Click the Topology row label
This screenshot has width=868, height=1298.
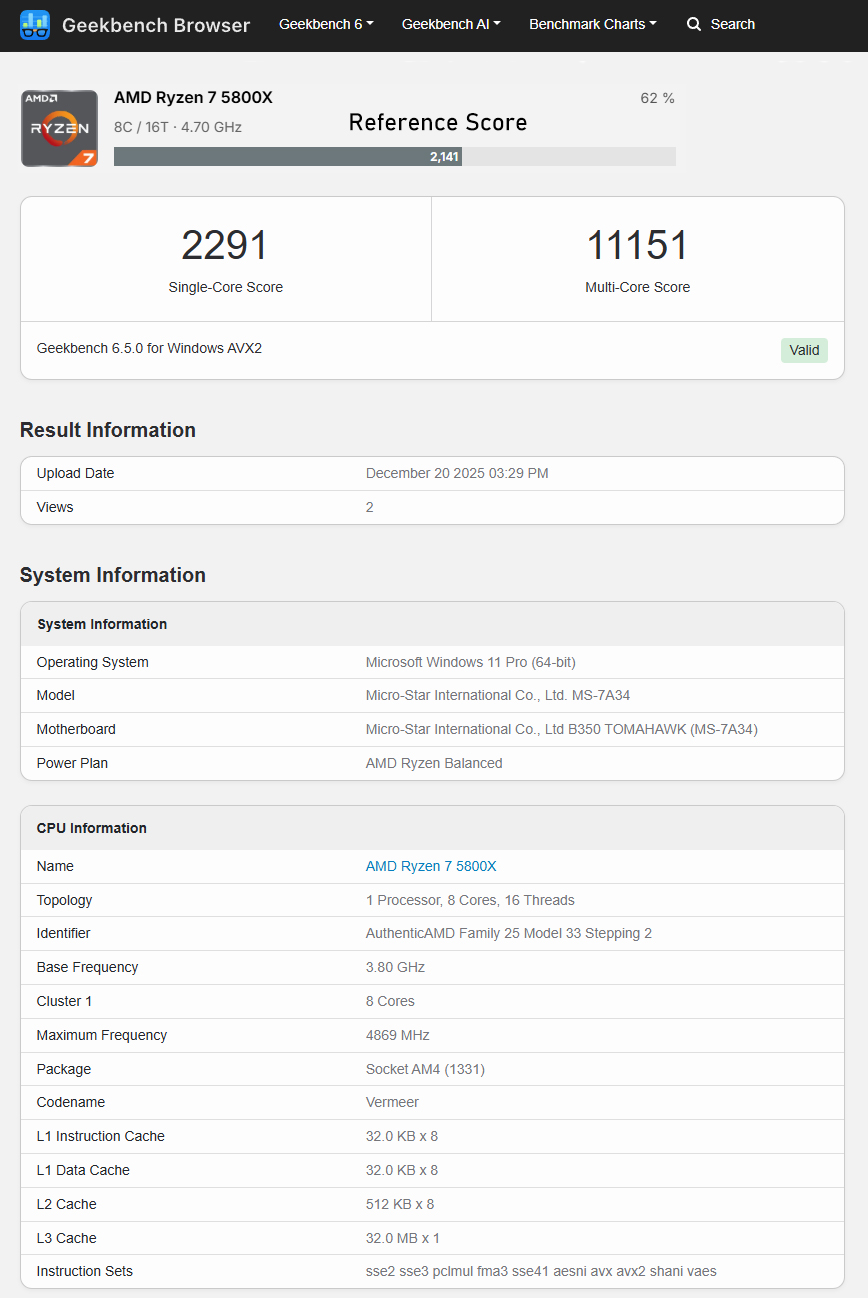point(65,900)
